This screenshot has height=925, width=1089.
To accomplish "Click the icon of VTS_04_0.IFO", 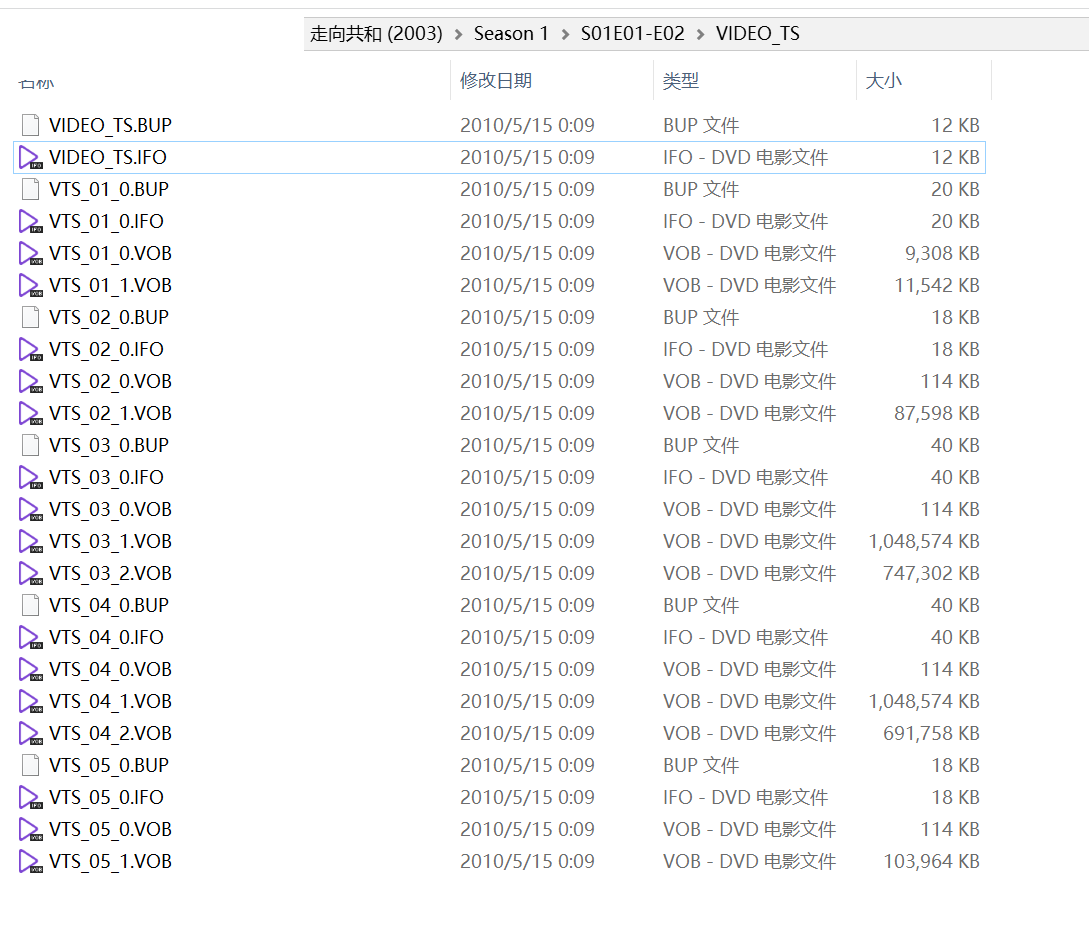I will coord(31,637).
